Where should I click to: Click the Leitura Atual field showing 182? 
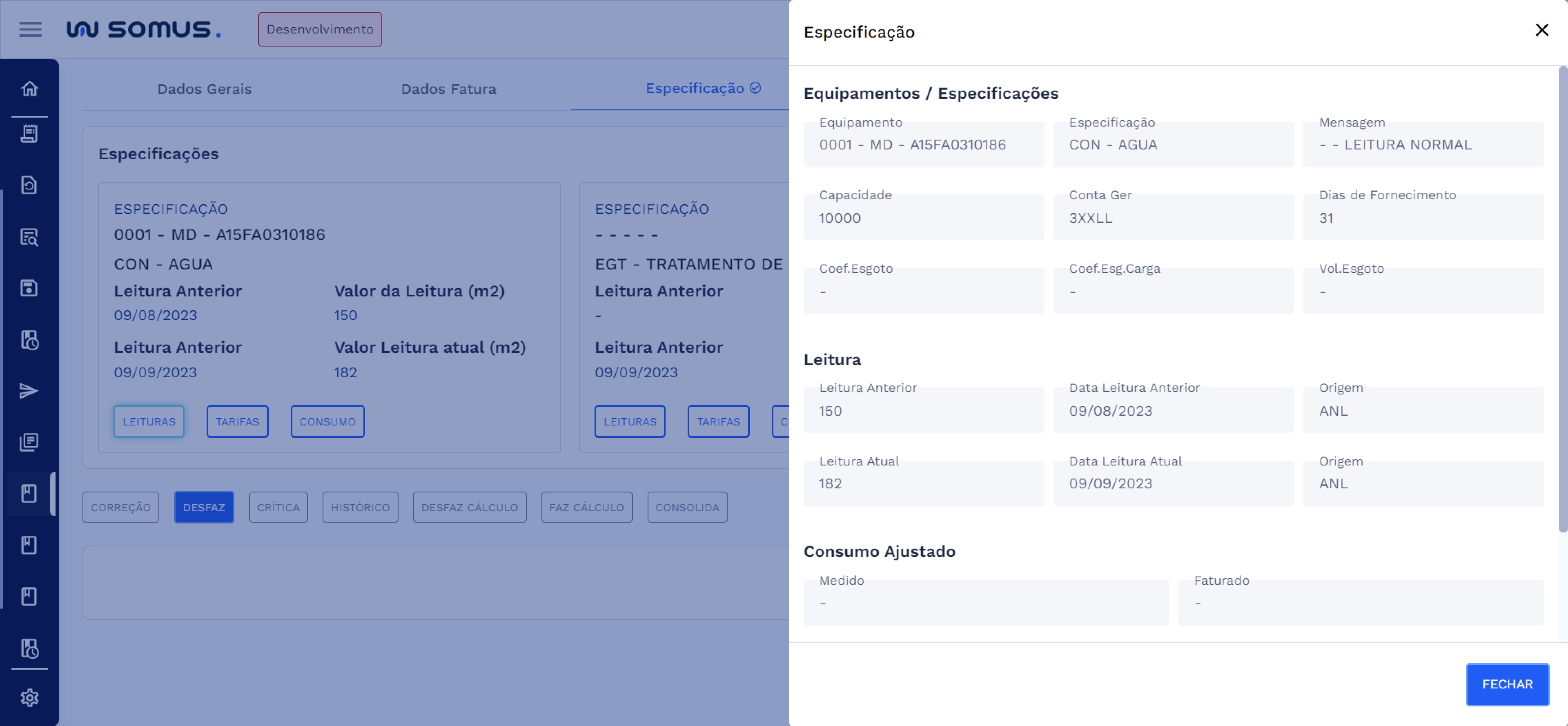click(x=923, y=483)
